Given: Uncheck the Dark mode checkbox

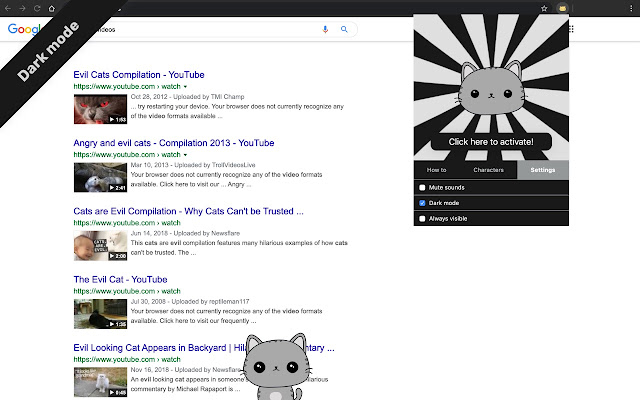Looking at the screenshot, I should coord(422,202).
